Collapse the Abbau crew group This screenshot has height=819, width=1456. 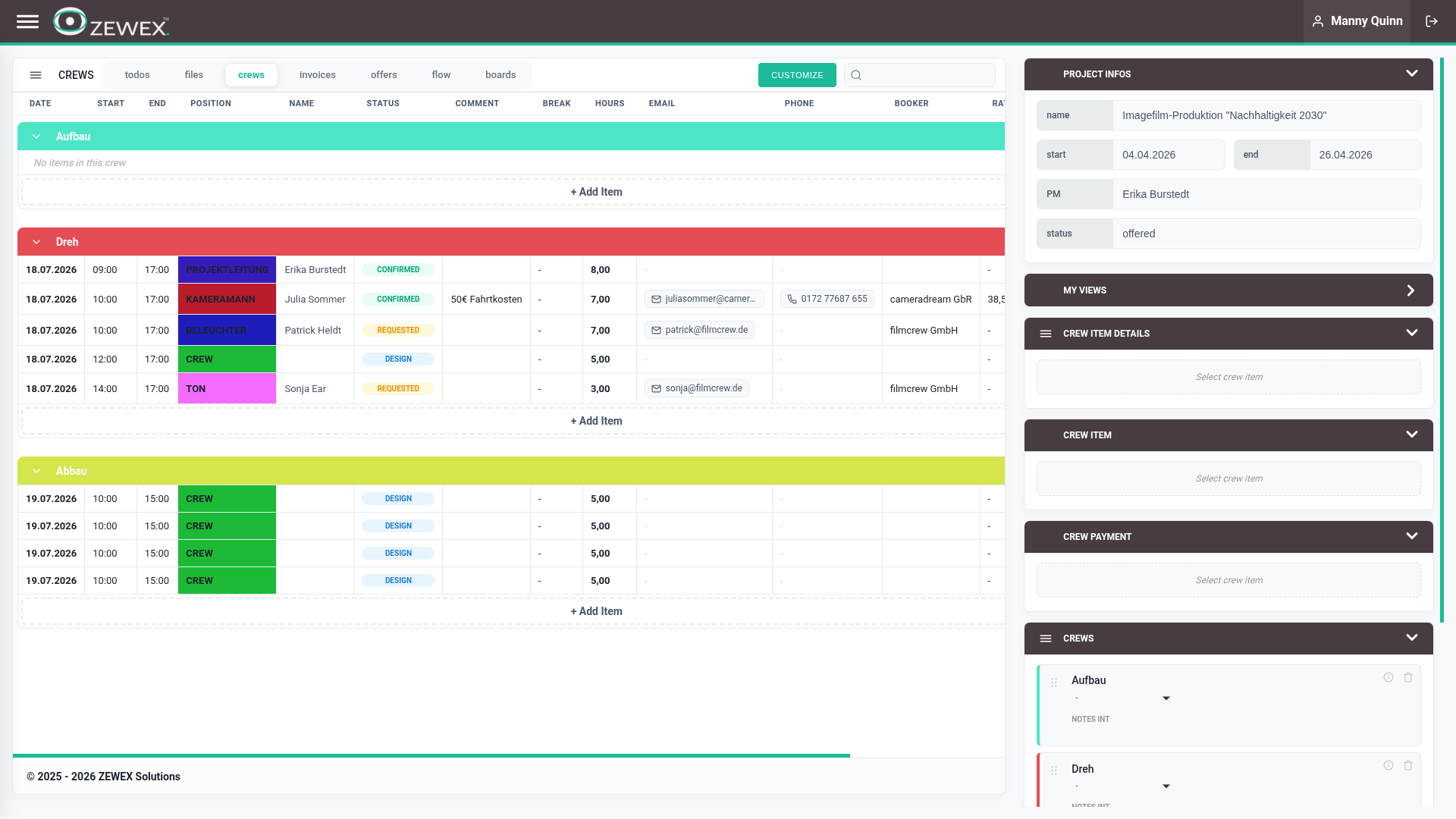pos(36,471)
